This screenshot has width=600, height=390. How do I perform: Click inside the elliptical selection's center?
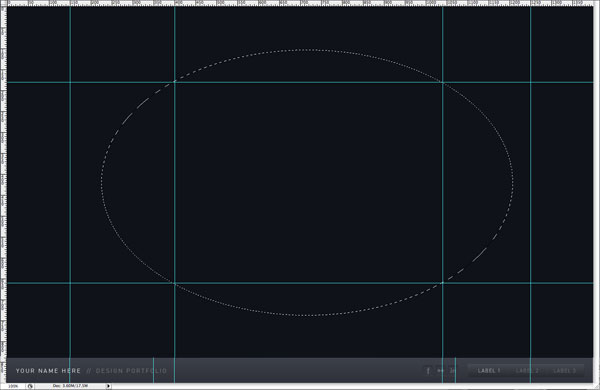pyautogui.click(x=307, y=183)
